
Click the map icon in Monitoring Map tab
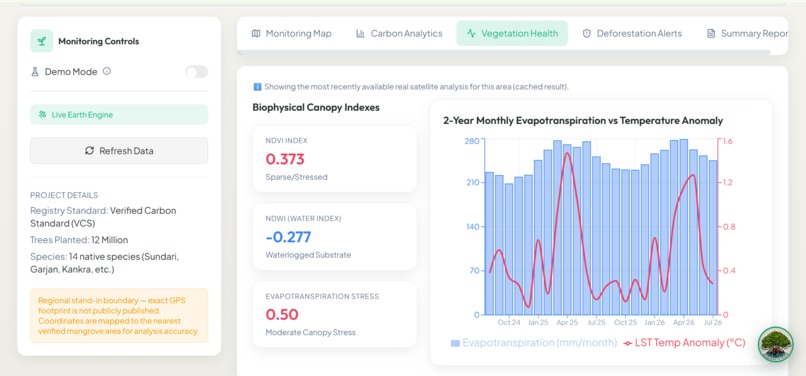(x=256, y=33)
